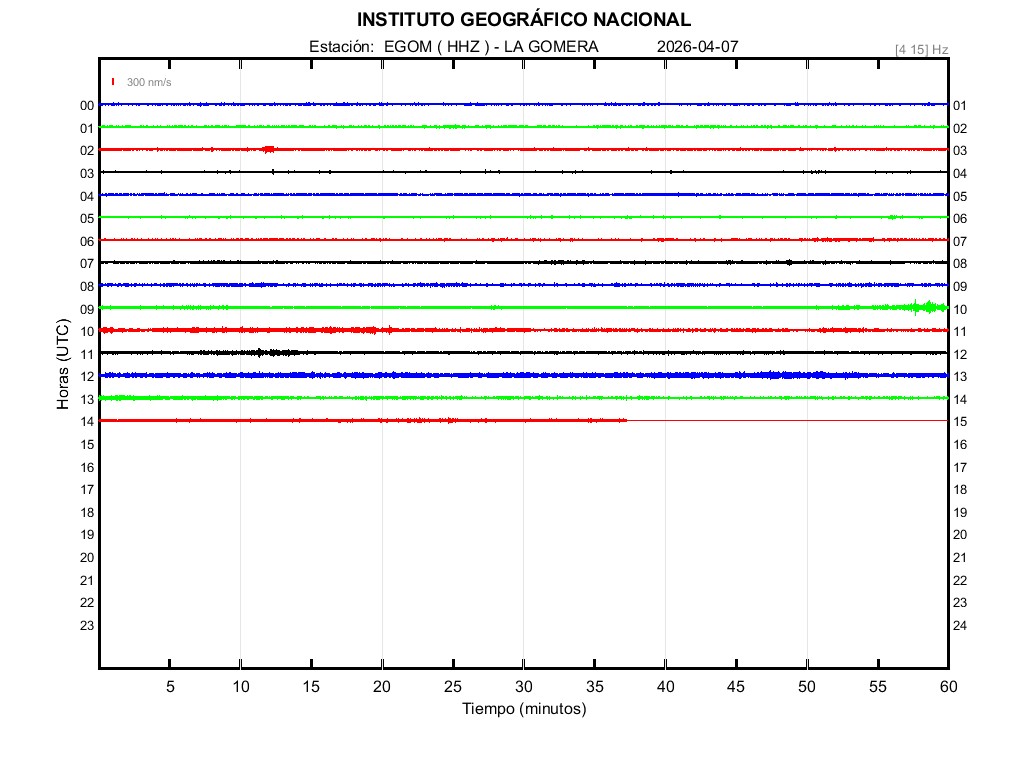Click the 60 tick on the time axis
Screen dimensions: 1024x768
point(947,687)
